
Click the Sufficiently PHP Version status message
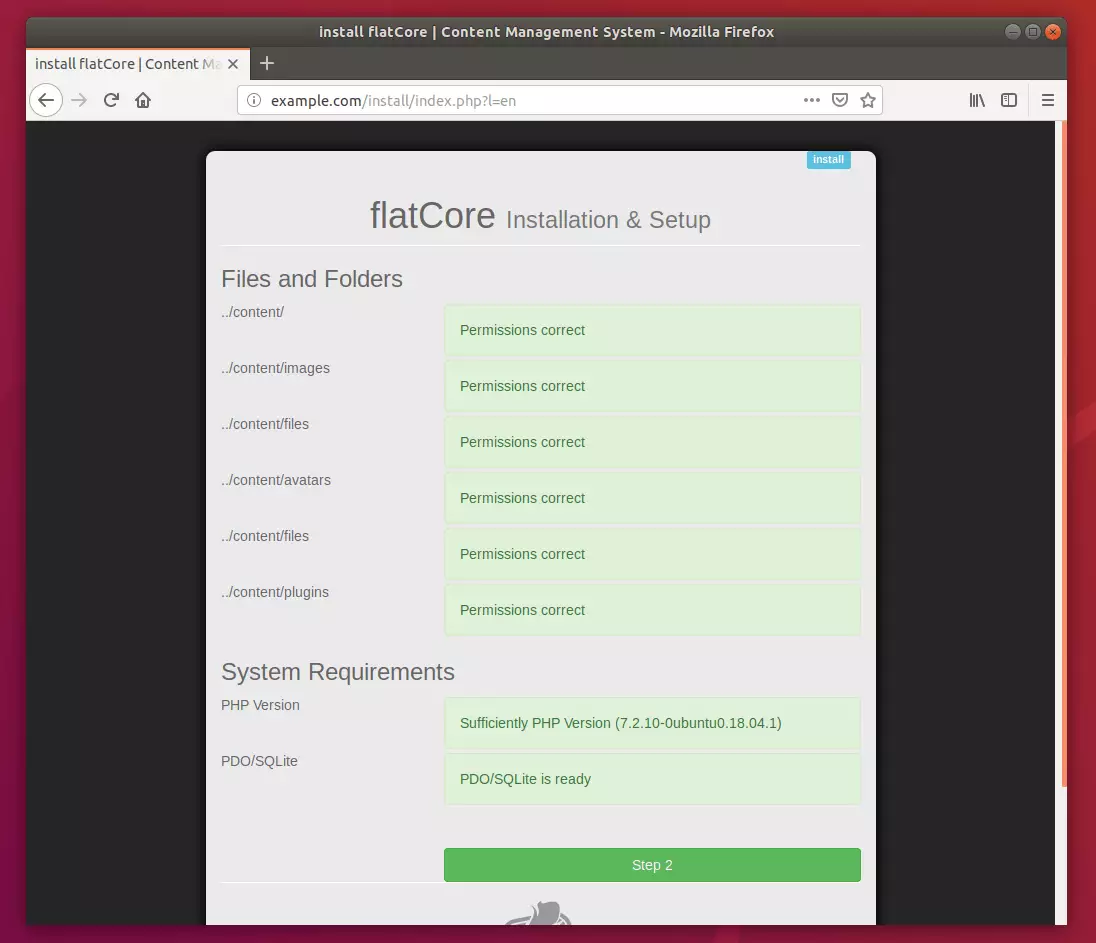(x=652, y=723)
